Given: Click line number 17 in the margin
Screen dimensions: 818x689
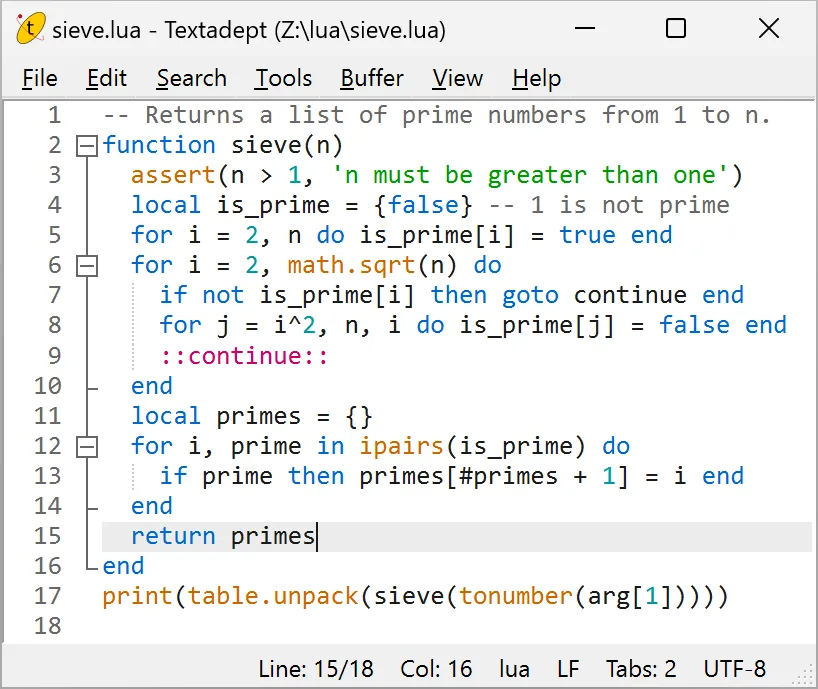Looking at the screenshot, I should pos(47,596).
